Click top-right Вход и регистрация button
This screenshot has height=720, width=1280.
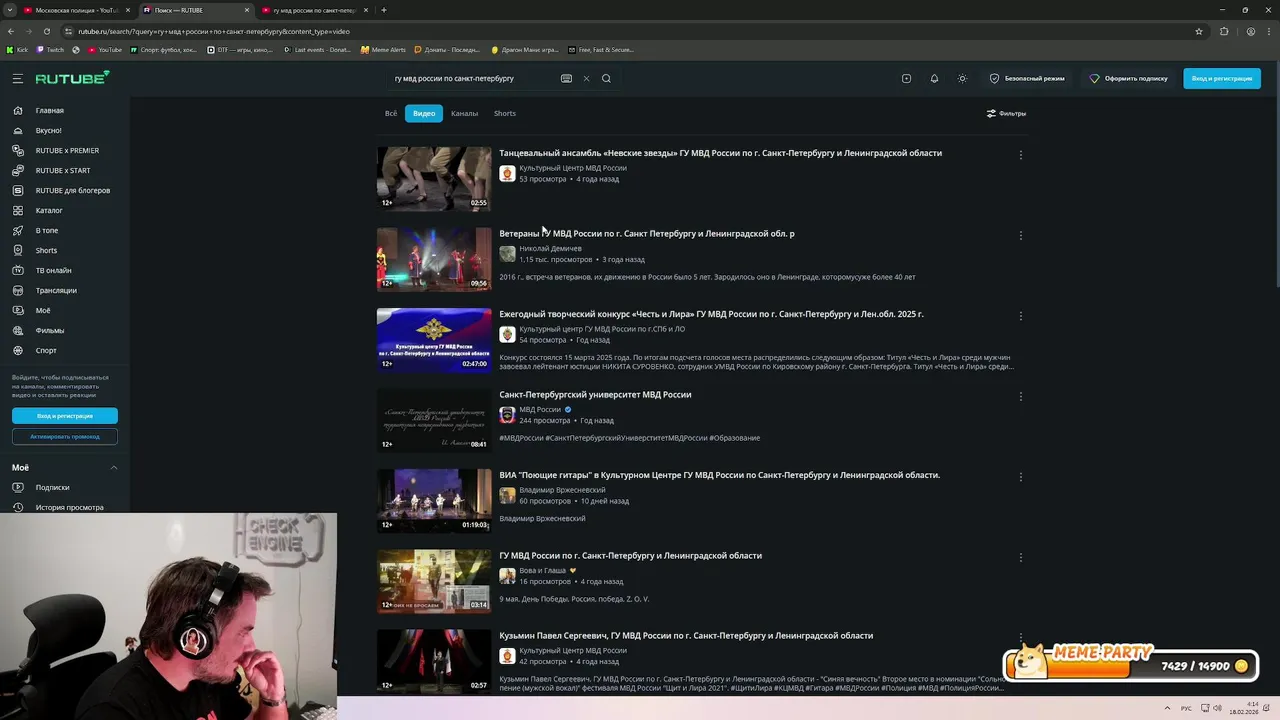pyautogui.click(x=1222, y=78)
